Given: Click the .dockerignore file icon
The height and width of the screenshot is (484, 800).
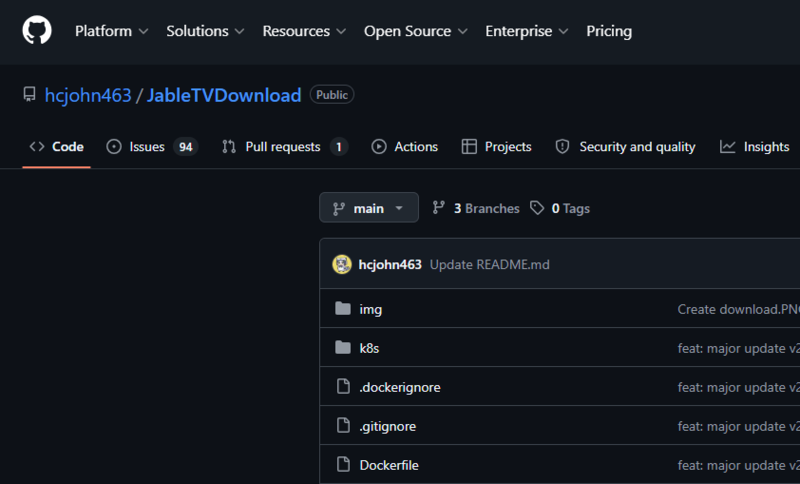Looking at the screenshot, I should pyautogui.click(x=343, y=387).
